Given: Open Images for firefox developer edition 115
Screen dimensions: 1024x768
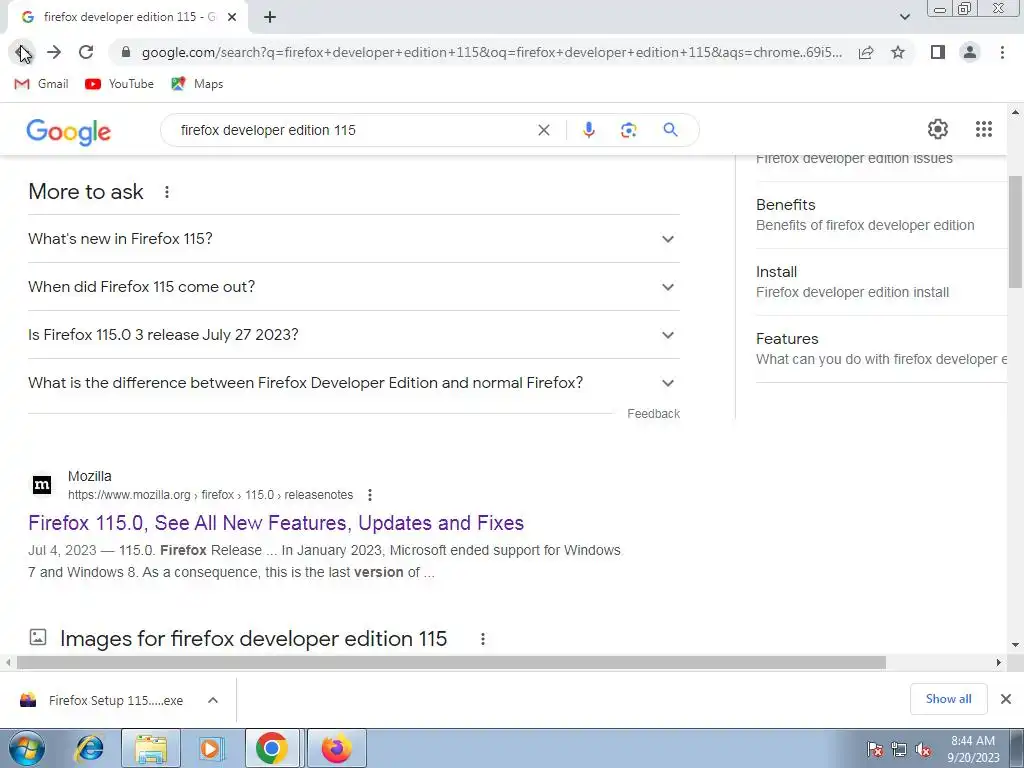Looking at the screenshot, I should (x=253, y=639).
